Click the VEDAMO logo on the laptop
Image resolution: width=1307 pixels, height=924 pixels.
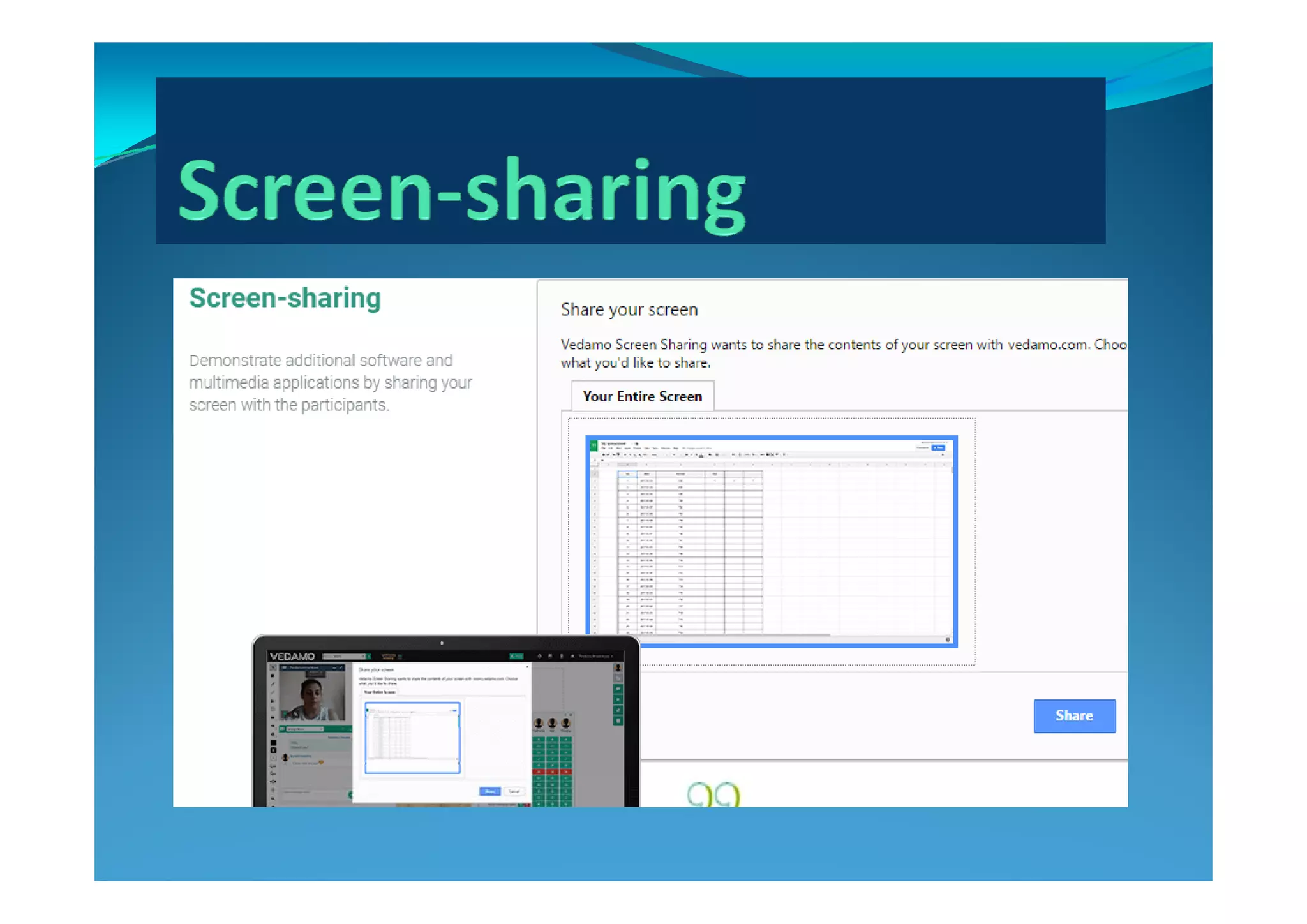click(x=292, y=656)
